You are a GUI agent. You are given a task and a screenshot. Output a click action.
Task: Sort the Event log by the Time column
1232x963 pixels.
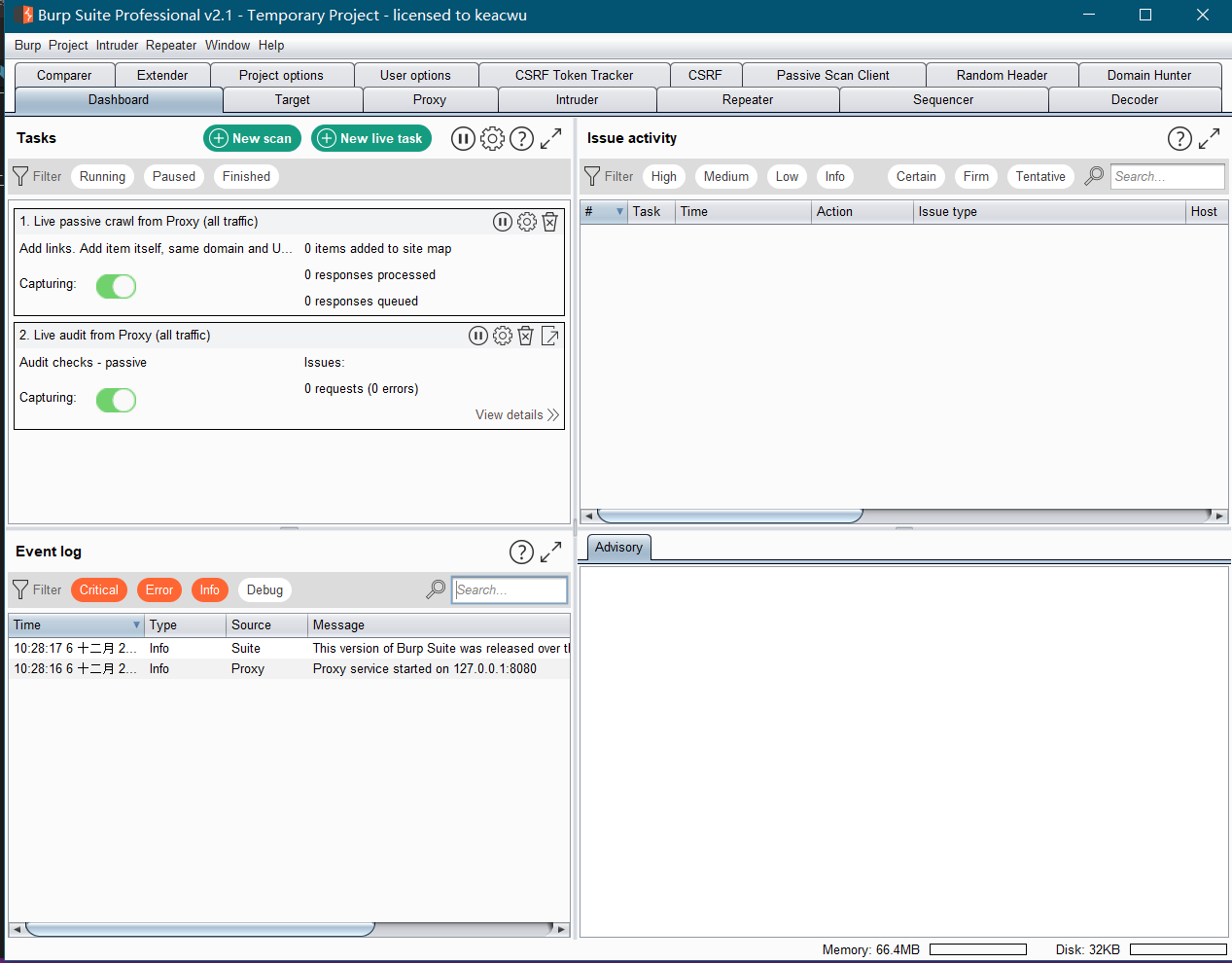[x=77, y=624]
